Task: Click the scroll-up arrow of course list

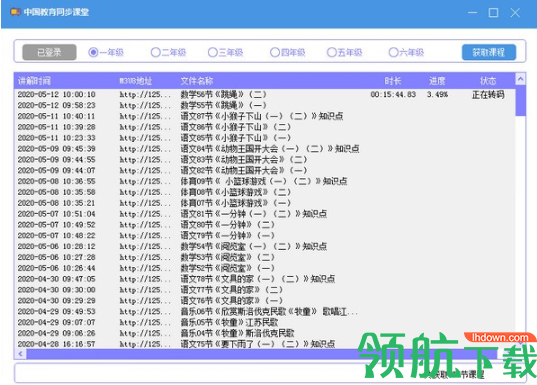Action: (520, 79)
